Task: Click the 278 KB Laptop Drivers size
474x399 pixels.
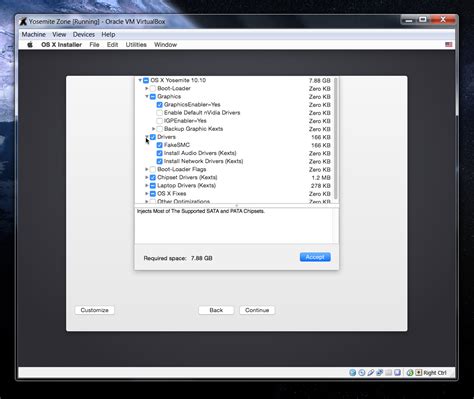Action: 321,186
